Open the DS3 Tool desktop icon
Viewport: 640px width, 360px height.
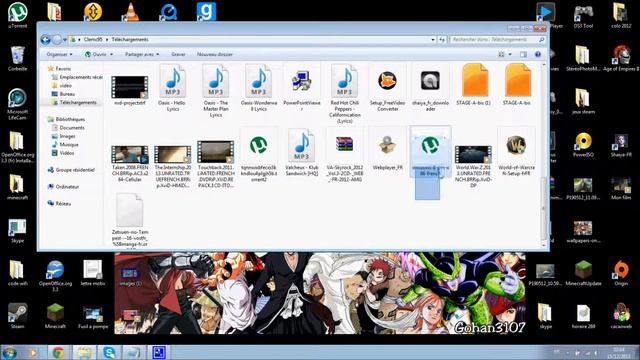[x=583, y=16]
